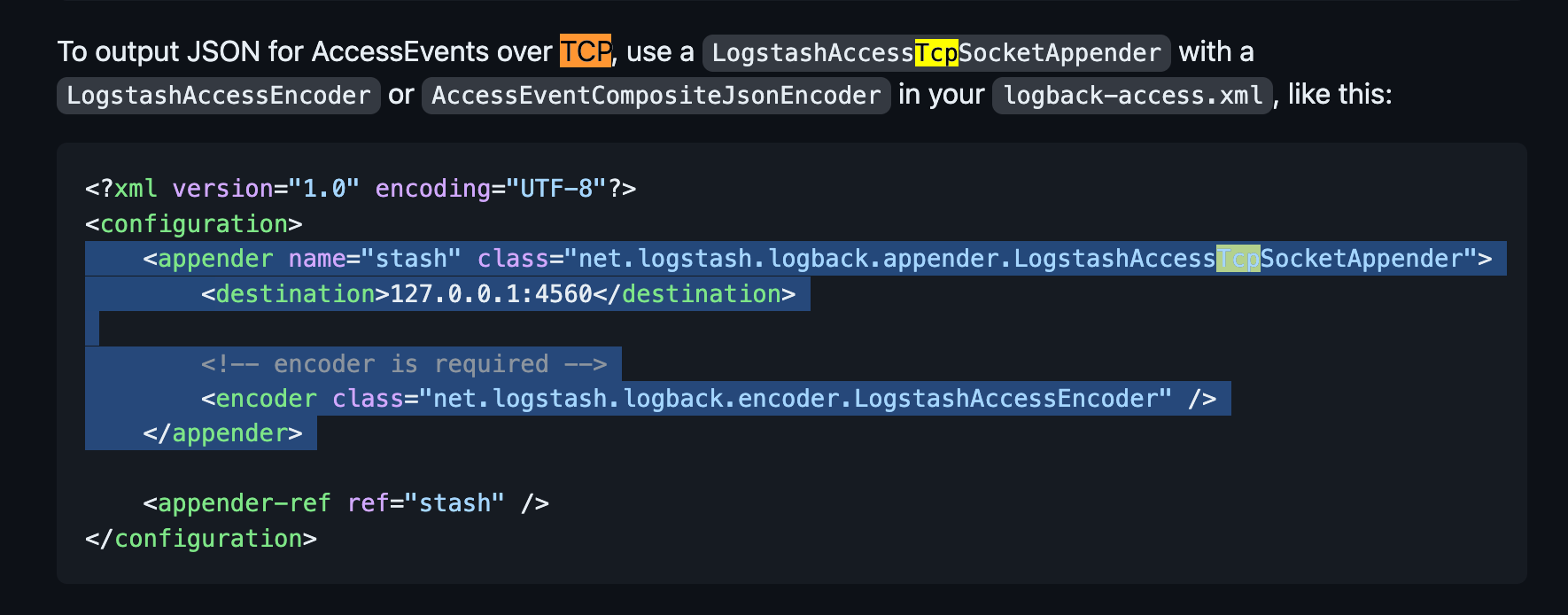Click the "encoder is required" comment

[404, 364]
